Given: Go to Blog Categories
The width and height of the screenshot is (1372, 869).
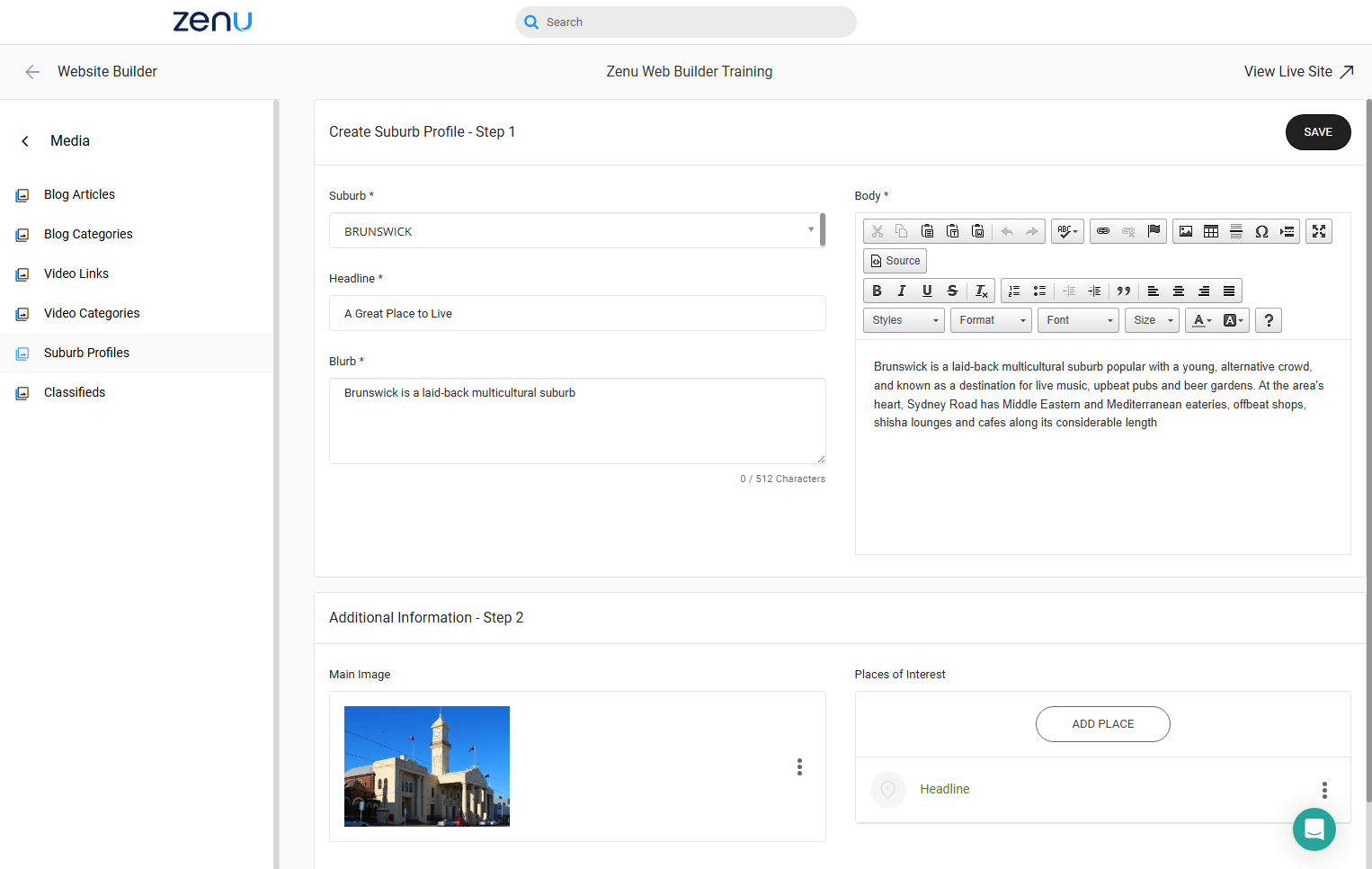Looking at the screenshot, I should 88,234.
